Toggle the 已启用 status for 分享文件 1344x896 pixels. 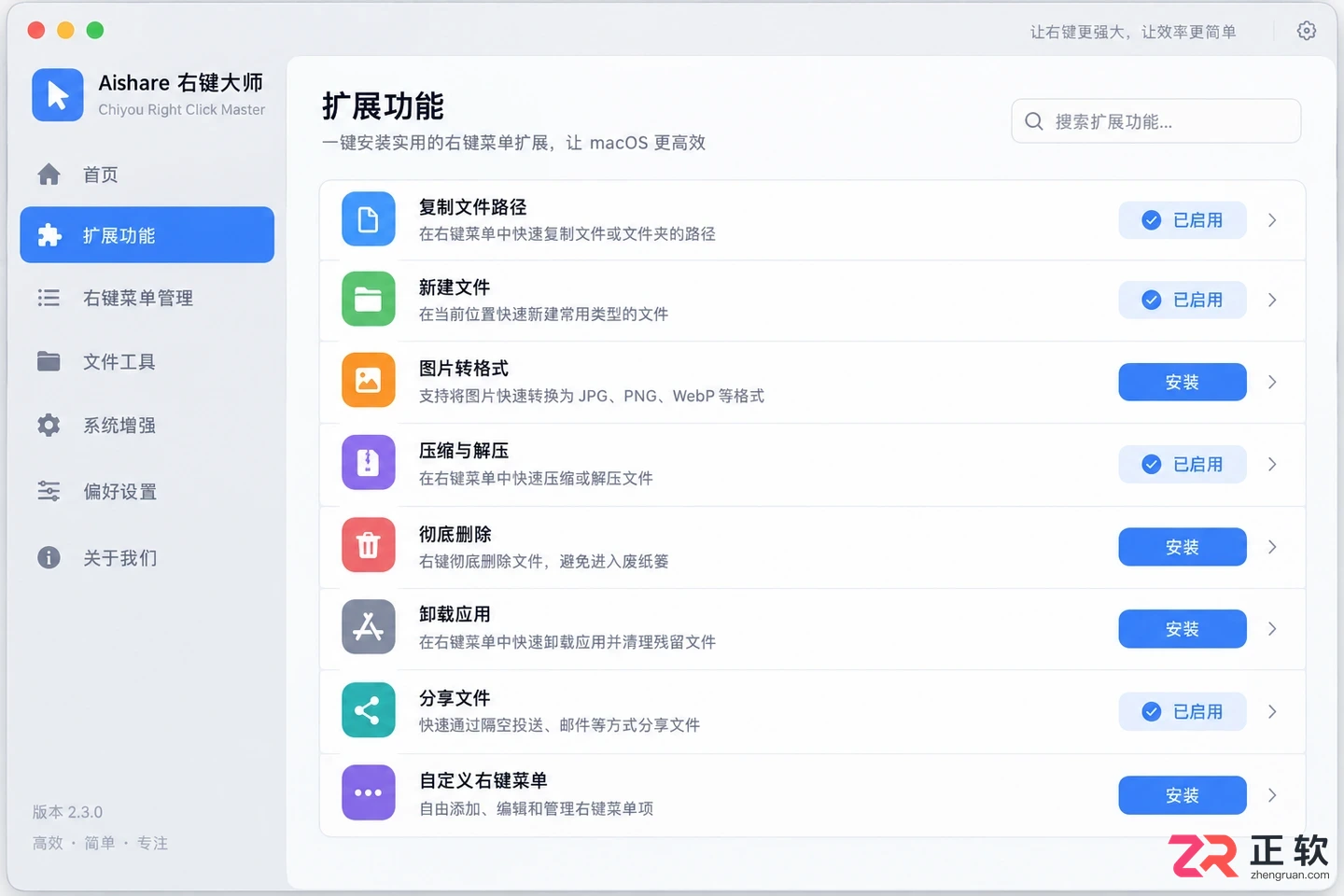coord(1183,711)
